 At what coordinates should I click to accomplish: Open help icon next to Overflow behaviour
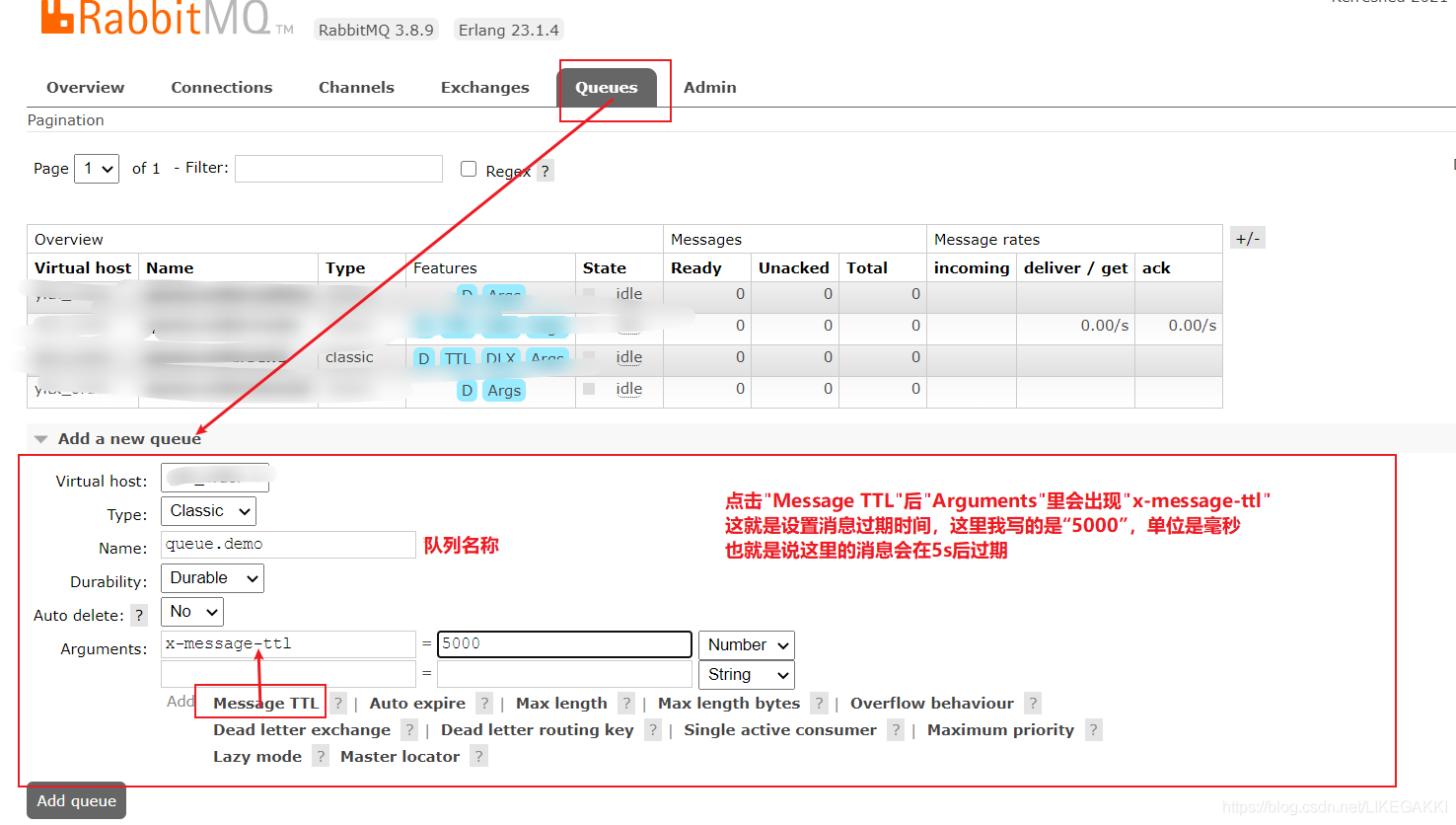click(x=1033, y=703)
